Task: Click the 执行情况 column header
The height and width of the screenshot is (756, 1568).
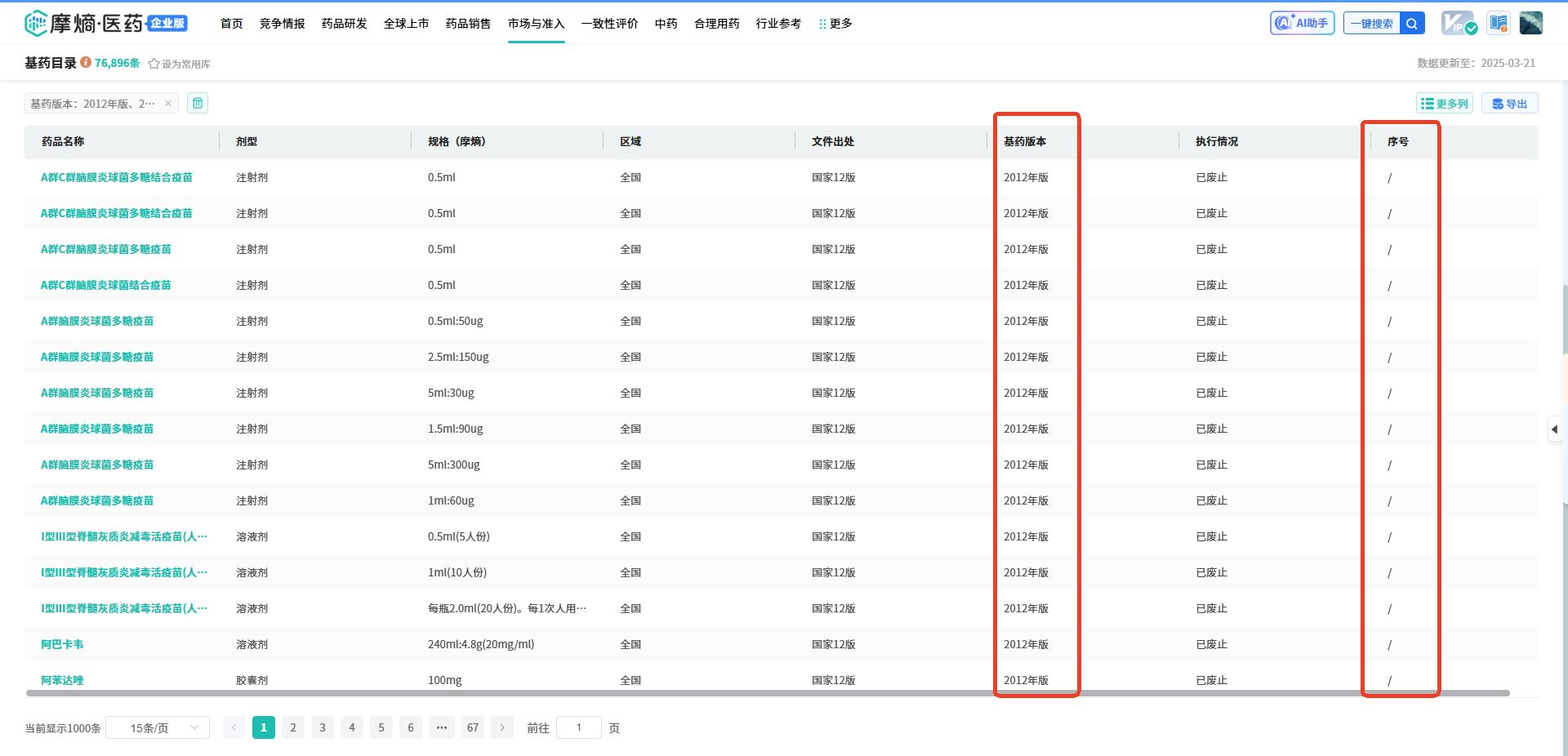Action: (x=1217, y=141)
